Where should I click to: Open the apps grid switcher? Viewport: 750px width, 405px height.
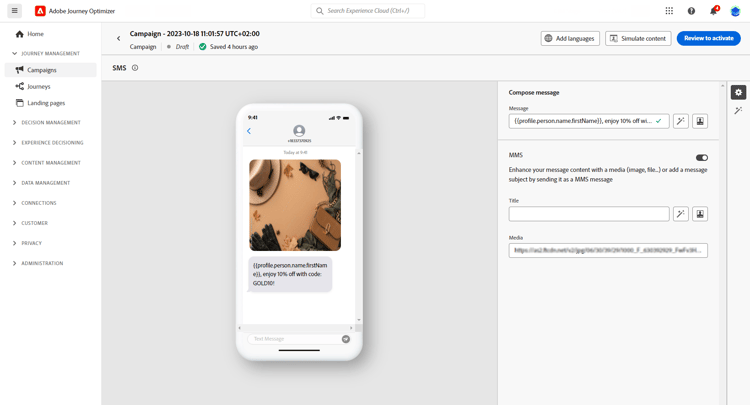(x=669, y=11)
